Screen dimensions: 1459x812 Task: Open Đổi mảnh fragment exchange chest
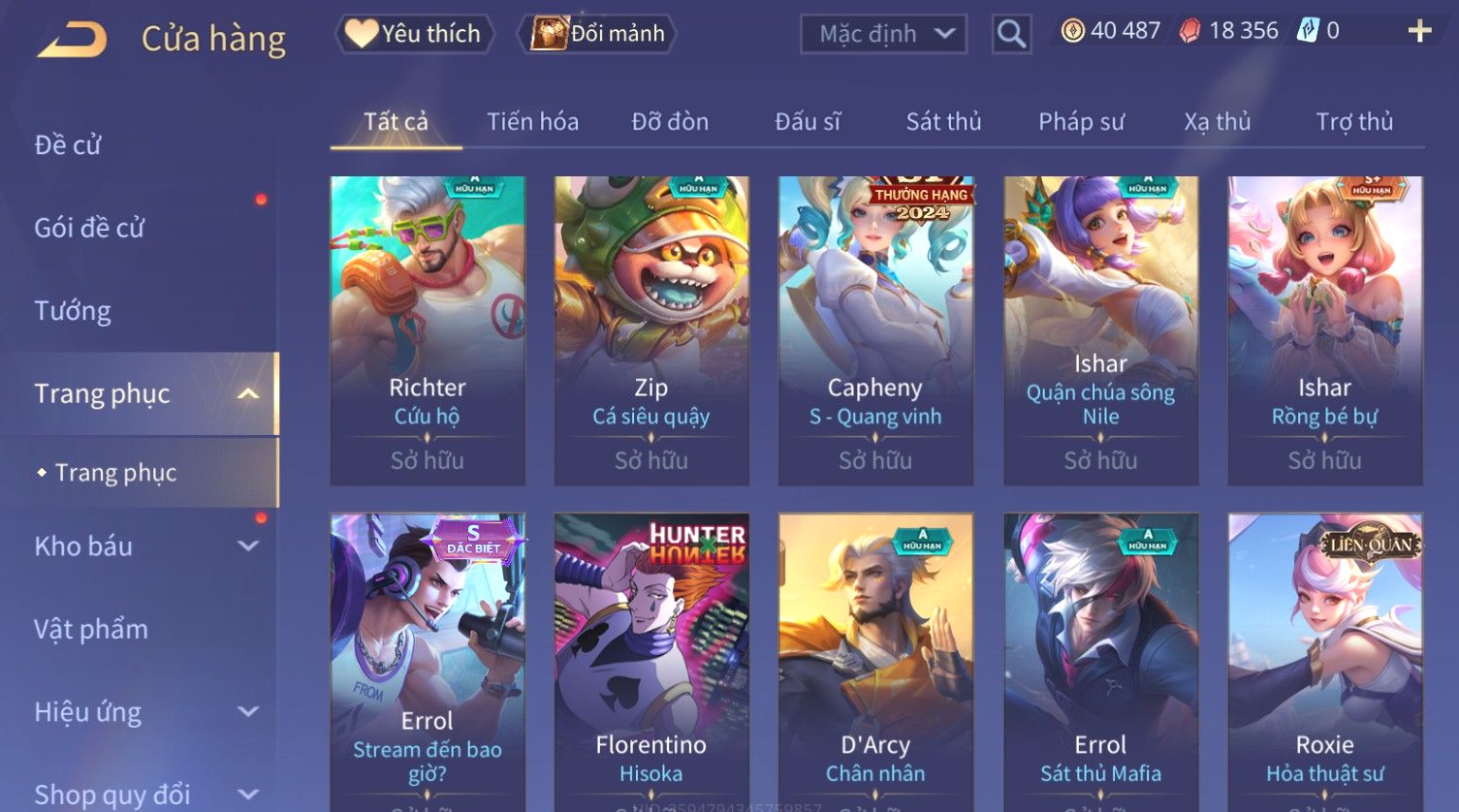coord(597,34)
